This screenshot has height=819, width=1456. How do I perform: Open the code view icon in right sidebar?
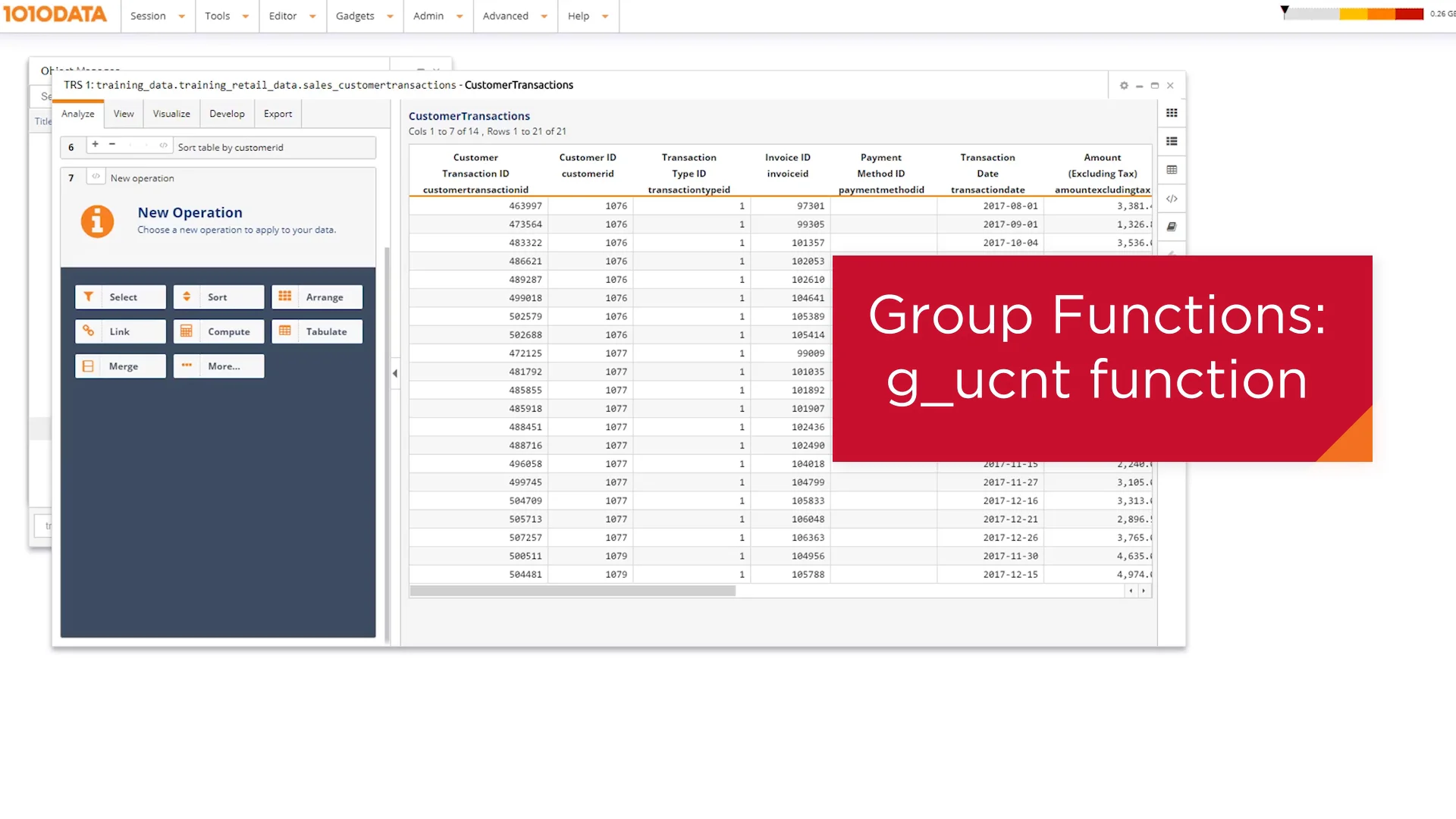pyautogui.click(x=1172, y=199)
